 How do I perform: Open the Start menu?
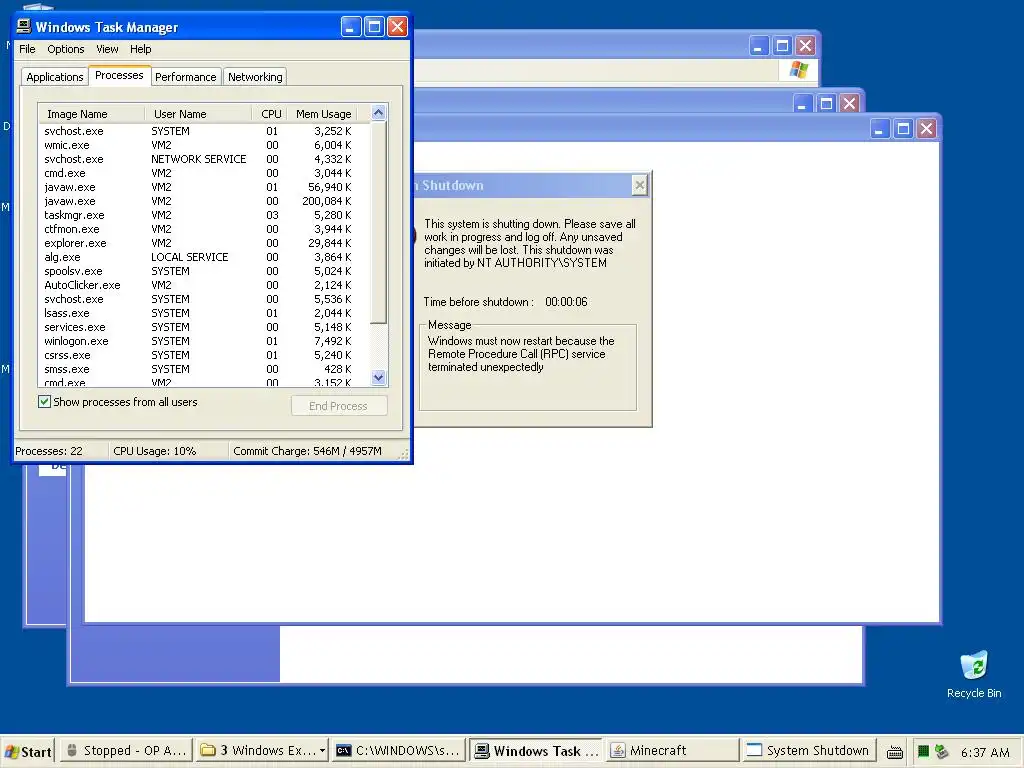pos(27,752)
